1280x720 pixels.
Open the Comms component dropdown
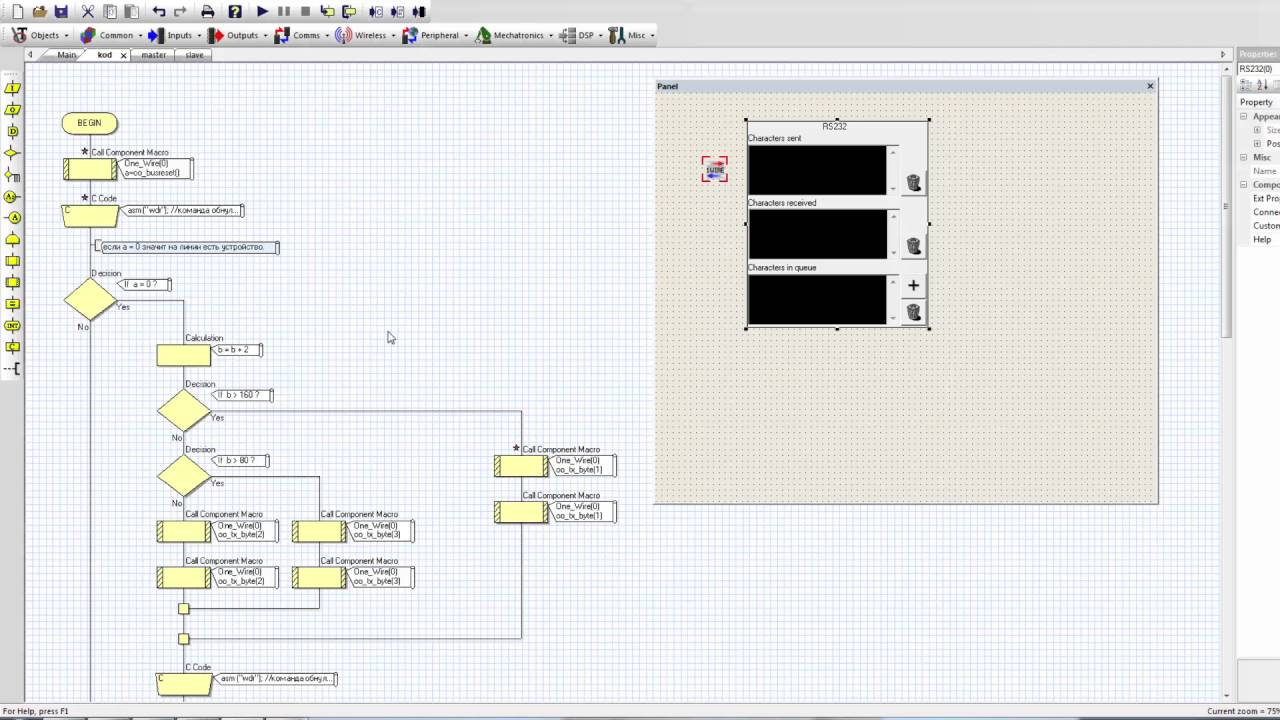[x=301, y=35]
